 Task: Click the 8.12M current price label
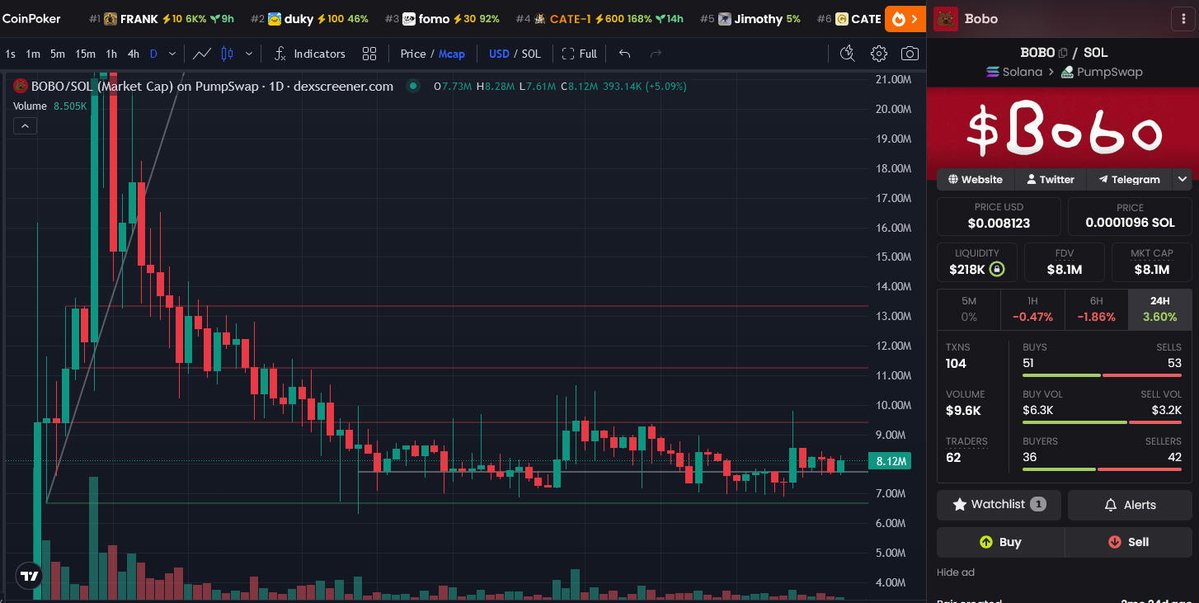click(x=890, y=461)
